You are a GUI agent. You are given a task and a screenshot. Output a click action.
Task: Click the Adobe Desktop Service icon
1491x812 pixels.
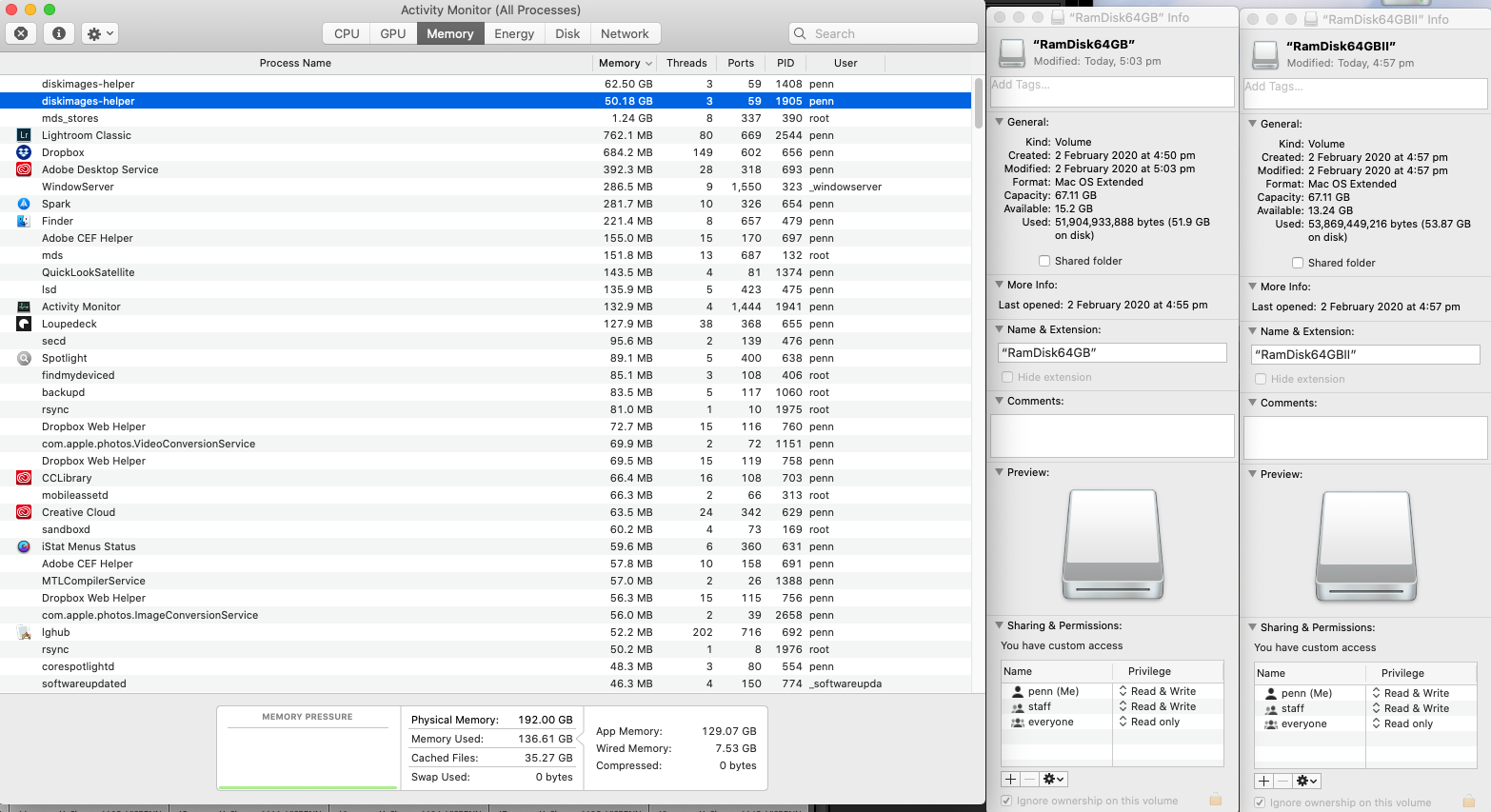point(24,169)
